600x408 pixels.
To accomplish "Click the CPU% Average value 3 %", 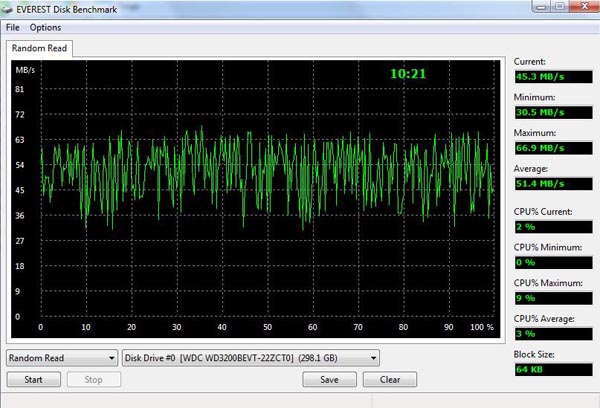I will point(554,334).
